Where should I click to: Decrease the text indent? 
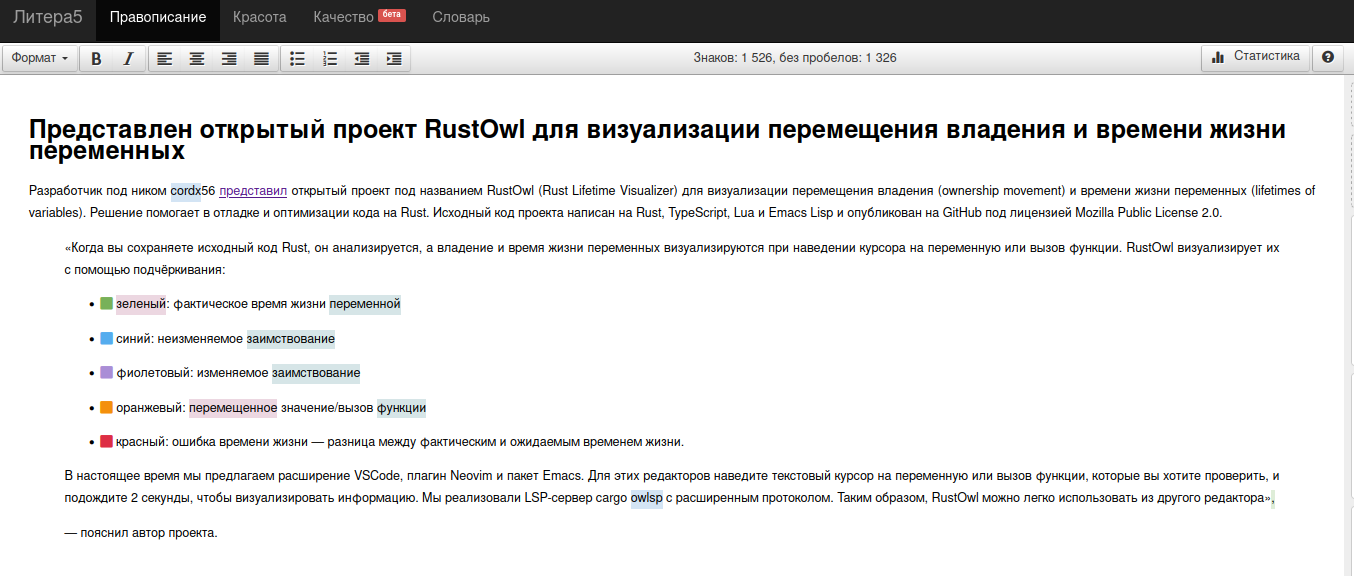coord(361,58)
